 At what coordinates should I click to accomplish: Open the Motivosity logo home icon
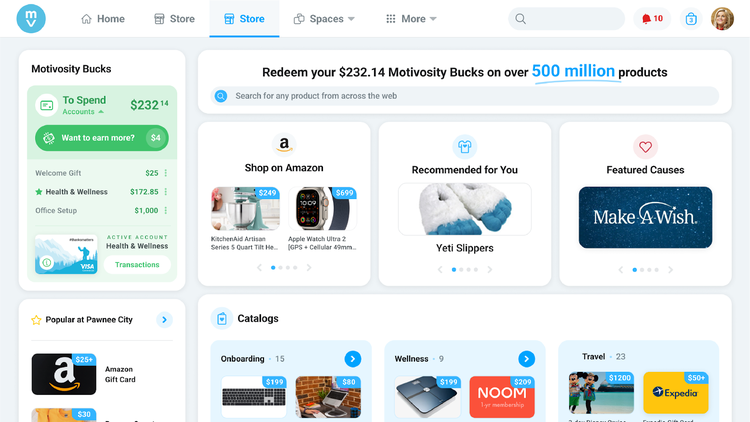(x=31, y=19)
